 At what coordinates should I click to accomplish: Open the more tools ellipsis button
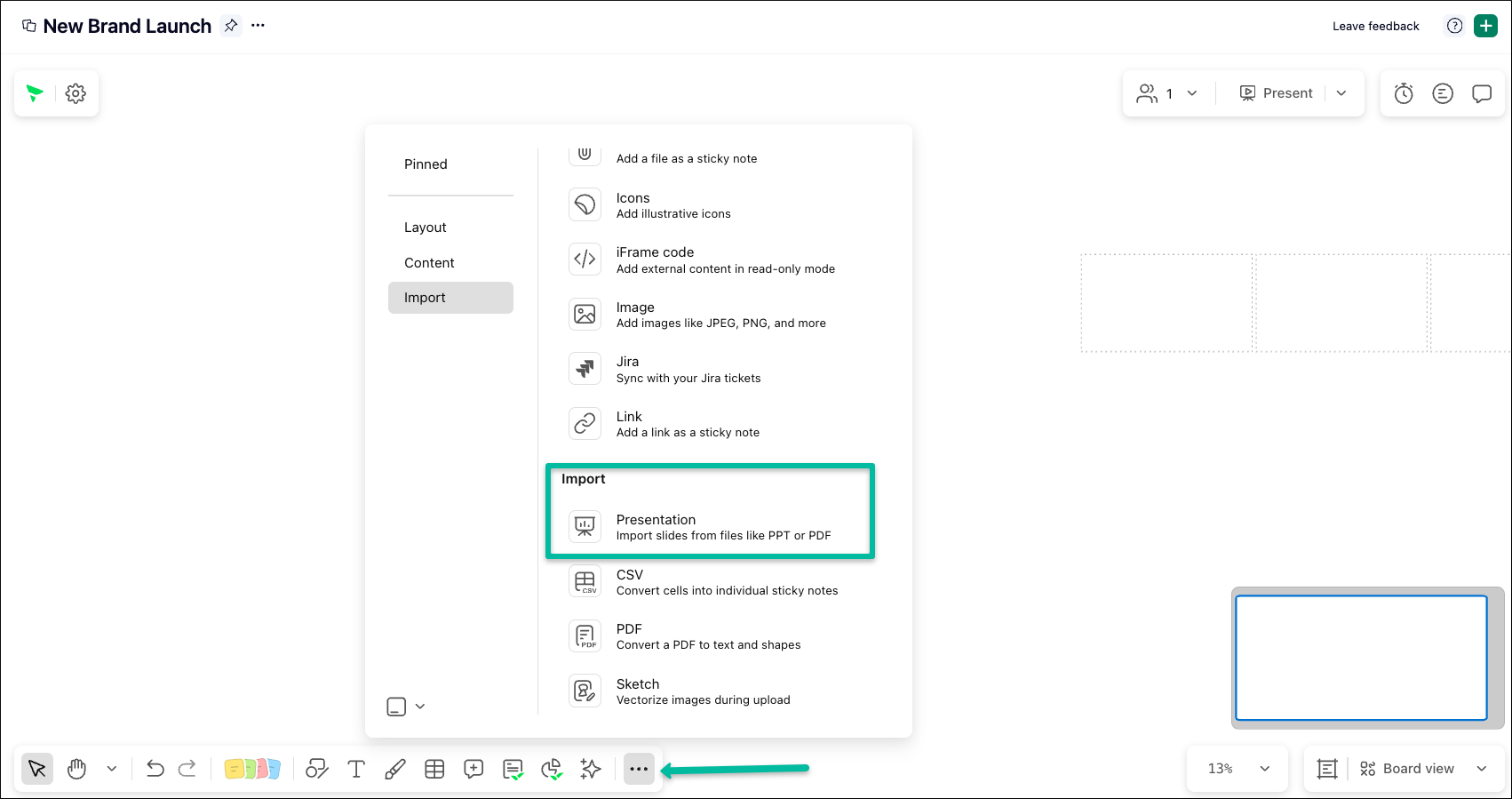639,769
